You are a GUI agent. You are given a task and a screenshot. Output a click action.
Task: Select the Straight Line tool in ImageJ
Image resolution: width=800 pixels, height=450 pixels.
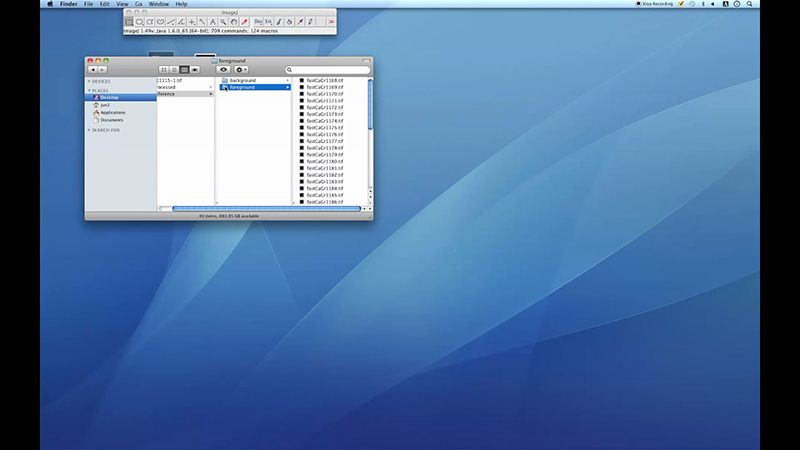point(171,22)
